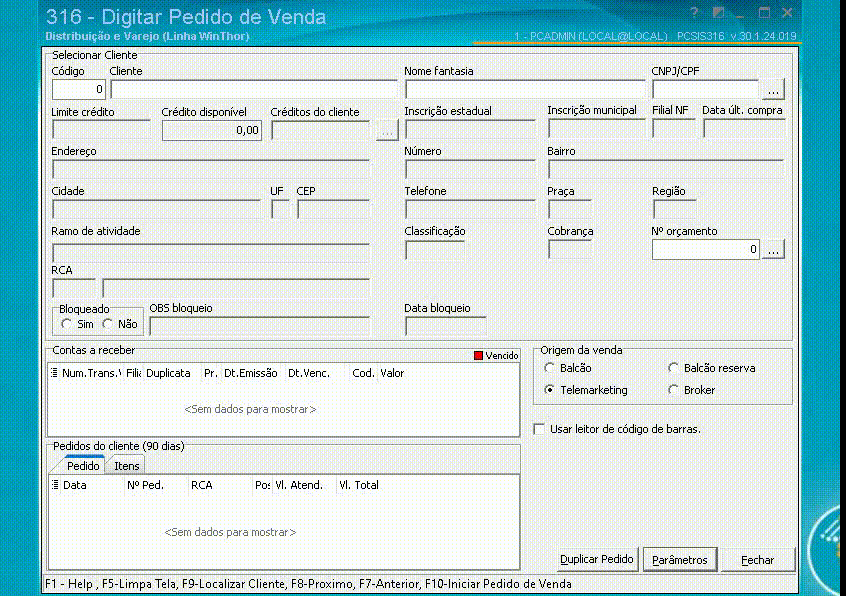This screenshot has width=846, height=596.
Task: Select Broker sale origin
Action: [673, 389]
